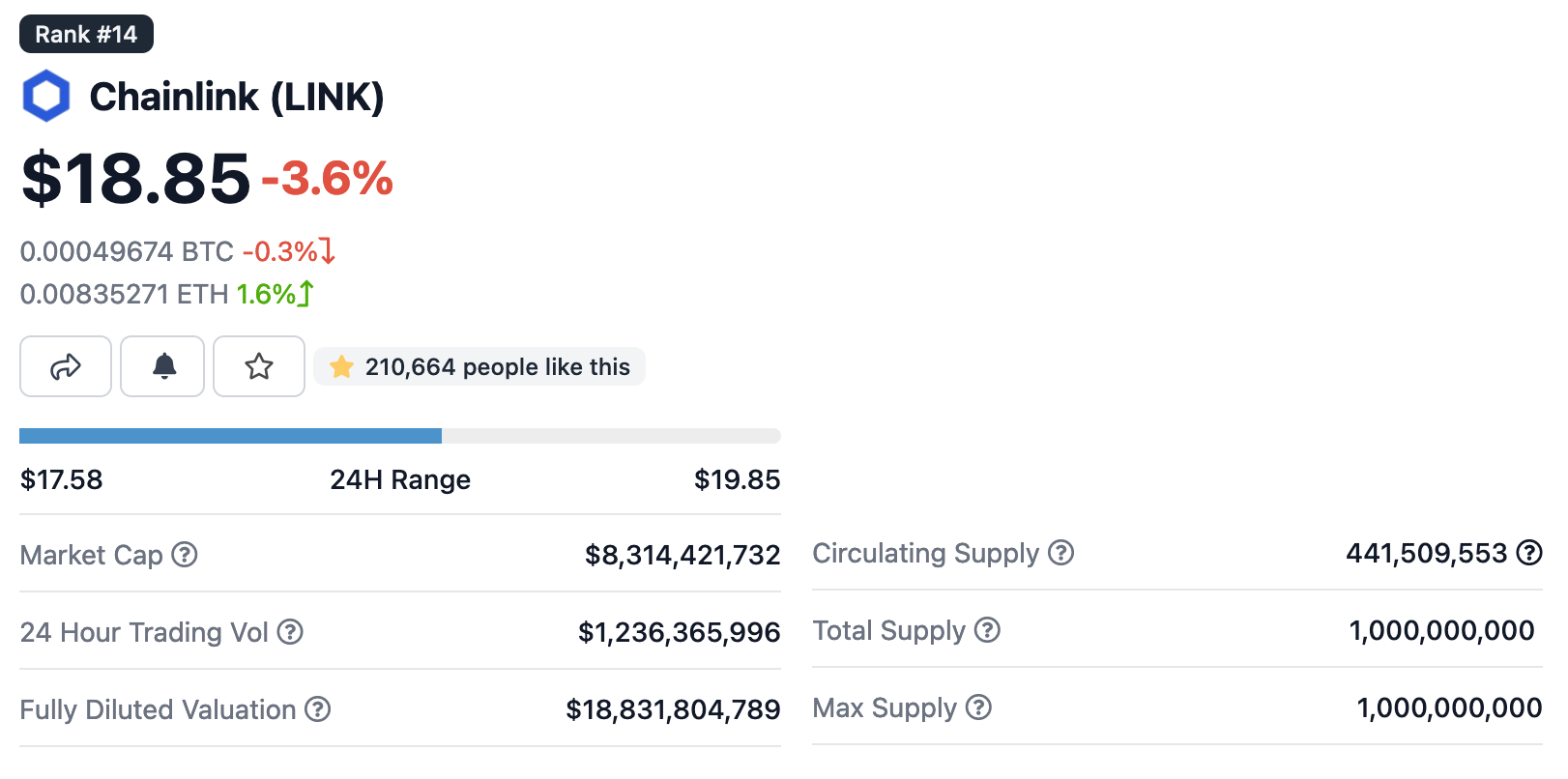Click the info icon beside 441,509,553

[x=1529, y=553]
